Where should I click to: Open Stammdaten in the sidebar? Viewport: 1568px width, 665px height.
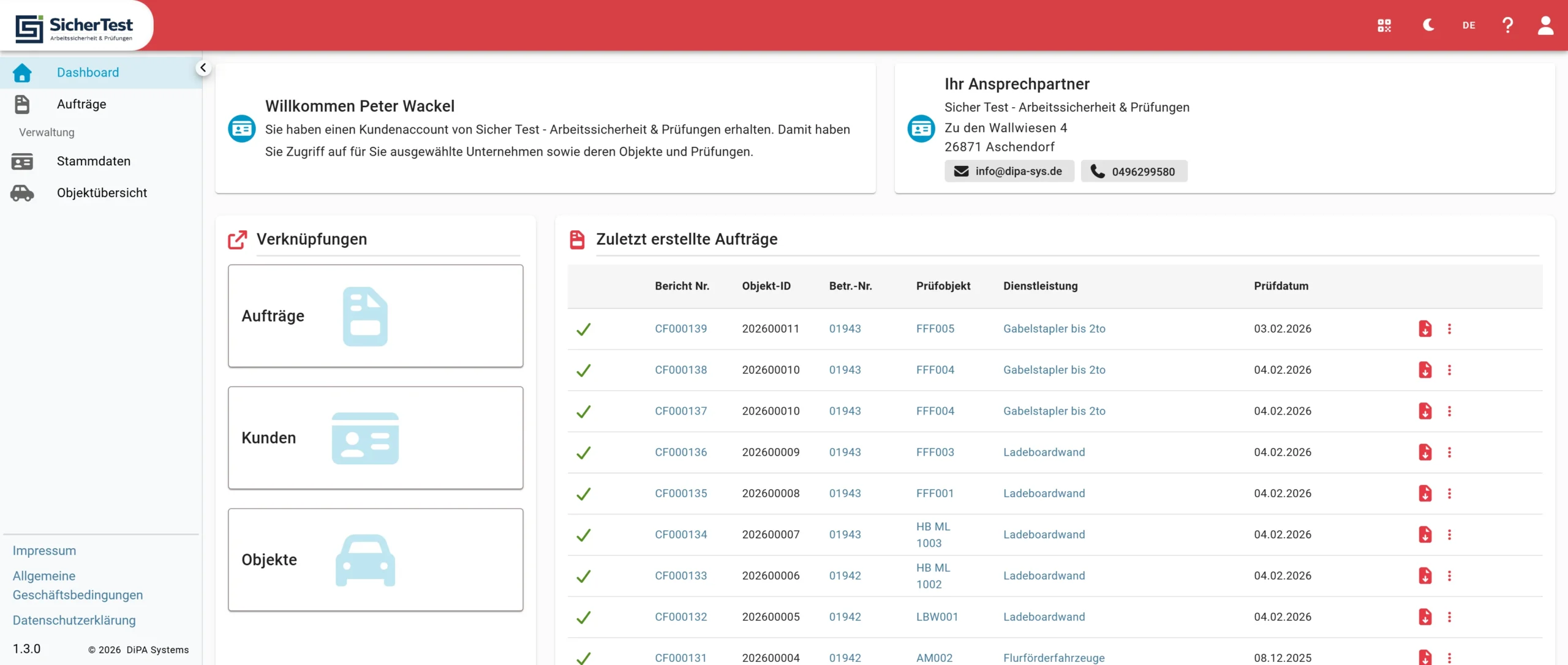(x=93, y=161)
